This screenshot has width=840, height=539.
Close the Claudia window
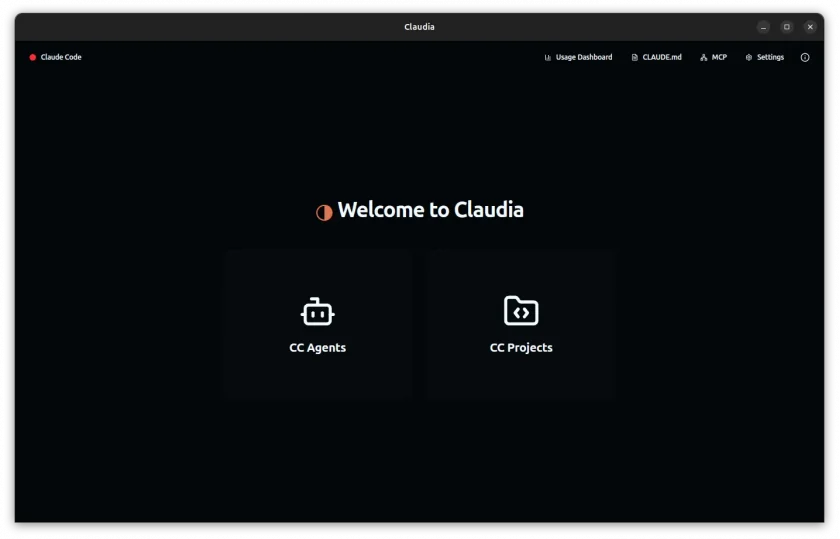(x=810, y=27)
